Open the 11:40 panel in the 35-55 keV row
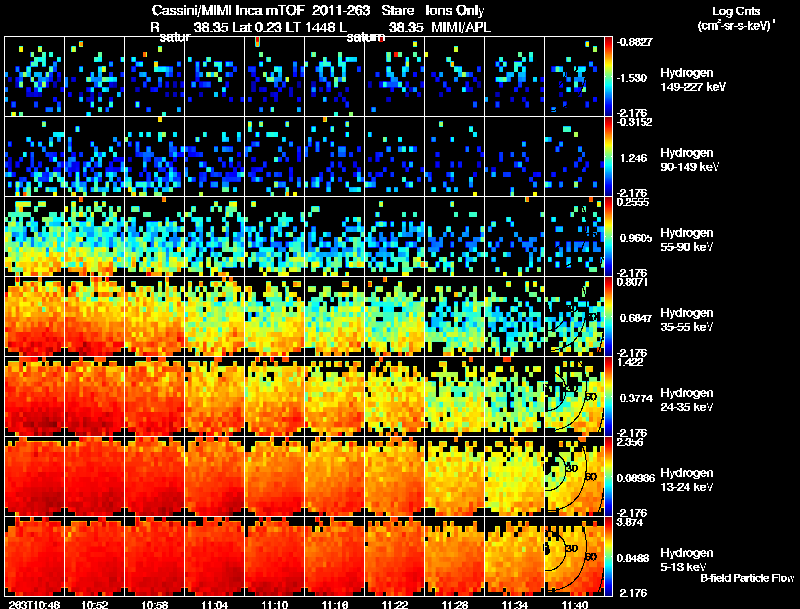The width and height of the screenshot is (800, 609). point(575,317)
